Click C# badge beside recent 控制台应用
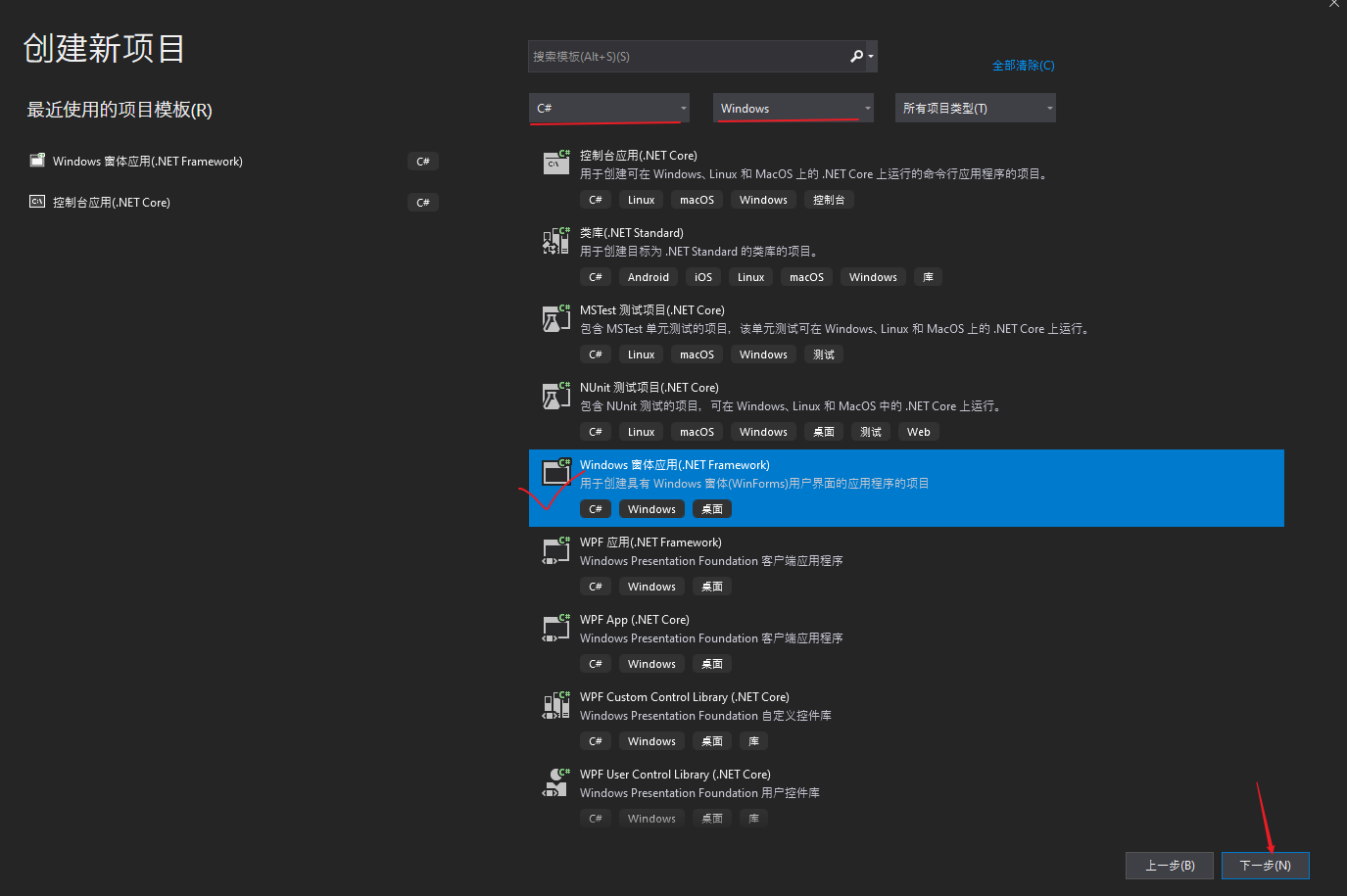 (x=423, y=203)
